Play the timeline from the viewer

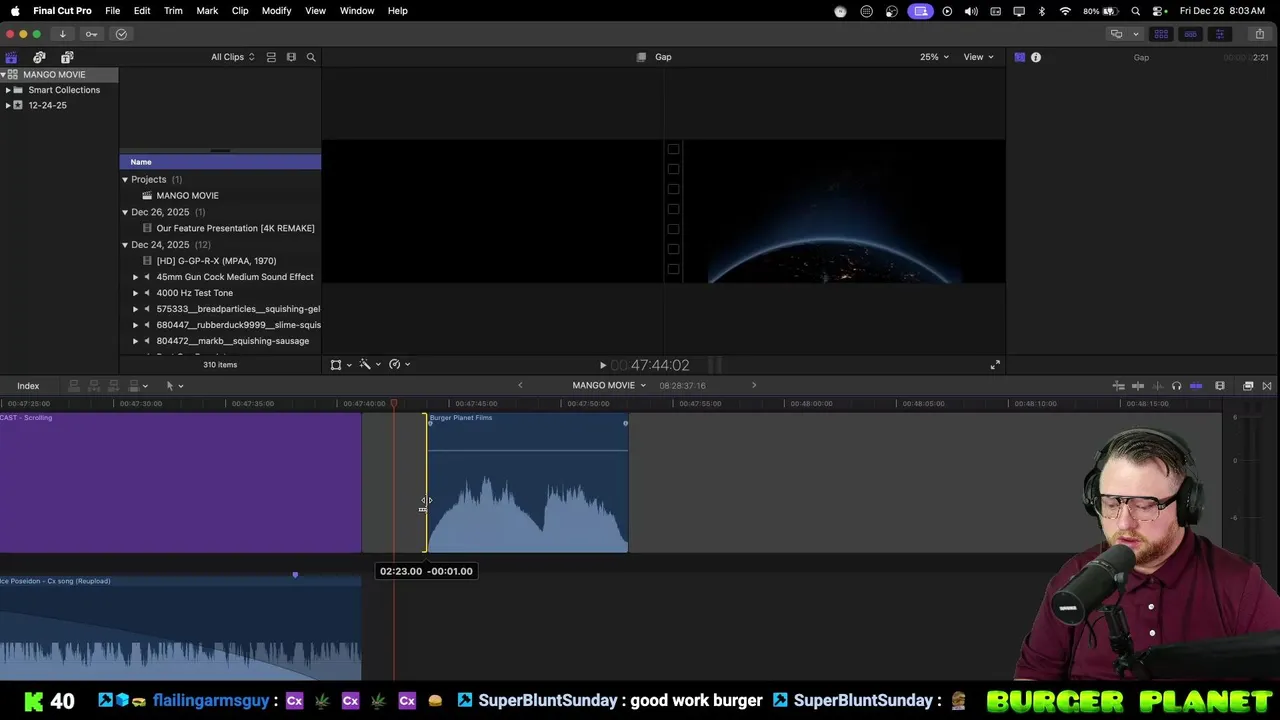point(602,366)
